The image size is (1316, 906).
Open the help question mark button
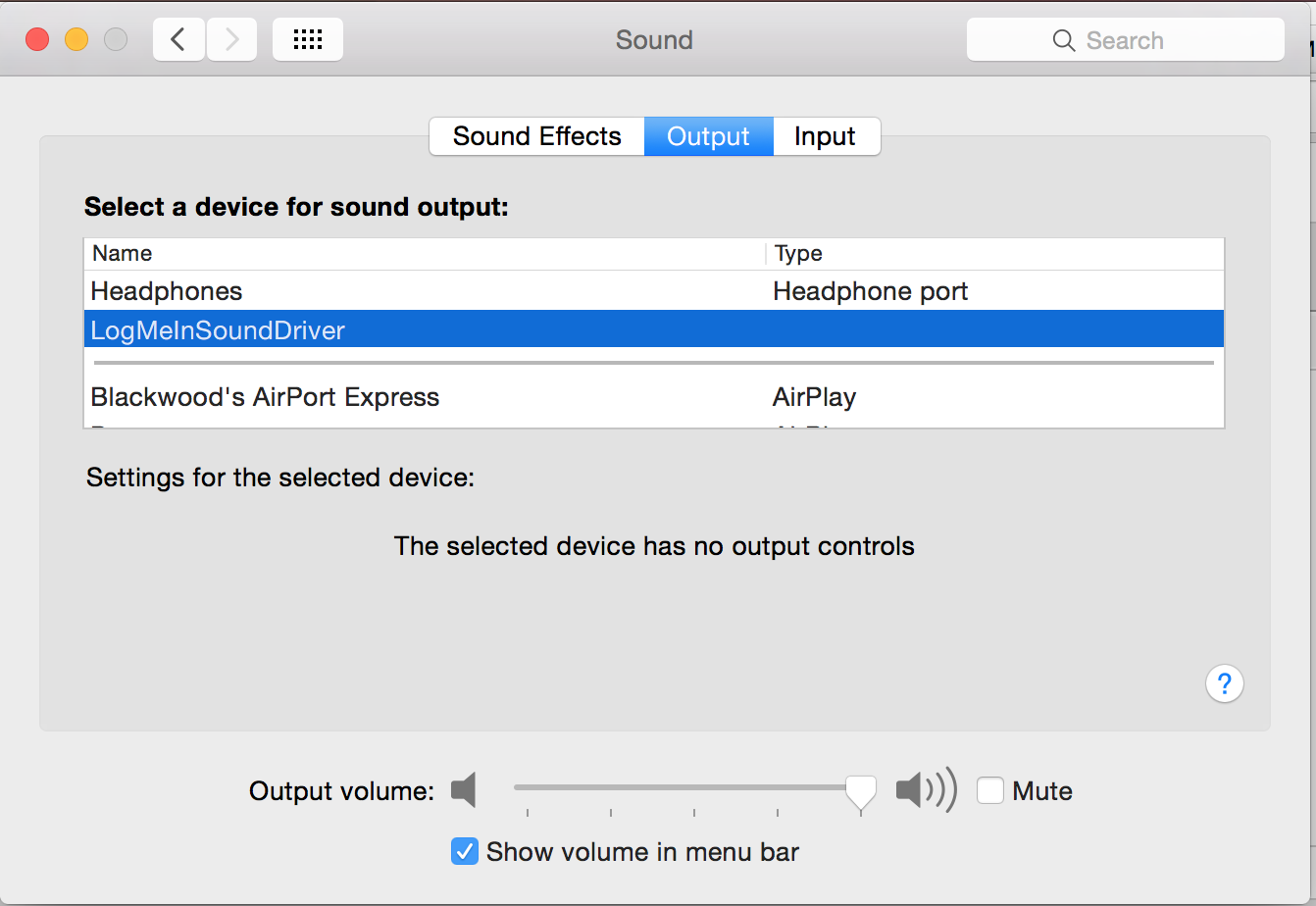pyautogui.click(x=1224, y=683)
